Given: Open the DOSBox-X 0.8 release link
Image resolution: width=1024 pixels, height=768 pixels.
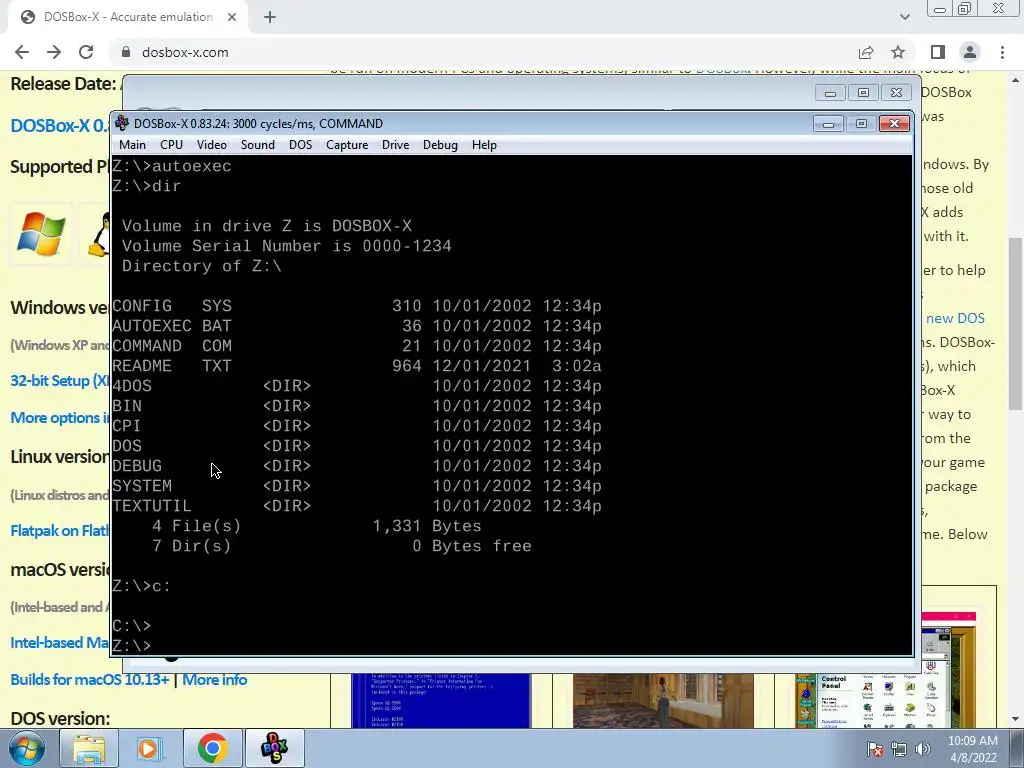Looking at the screenshot, I should coord(59,125).
